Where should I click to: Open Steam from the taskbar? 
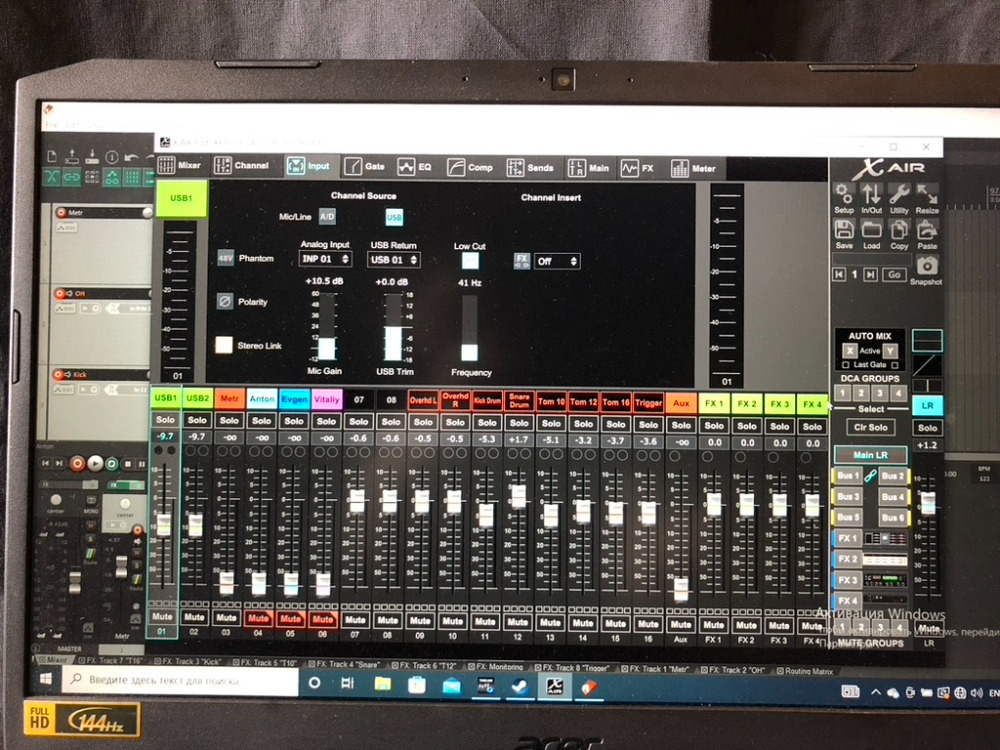pos(520,686)
